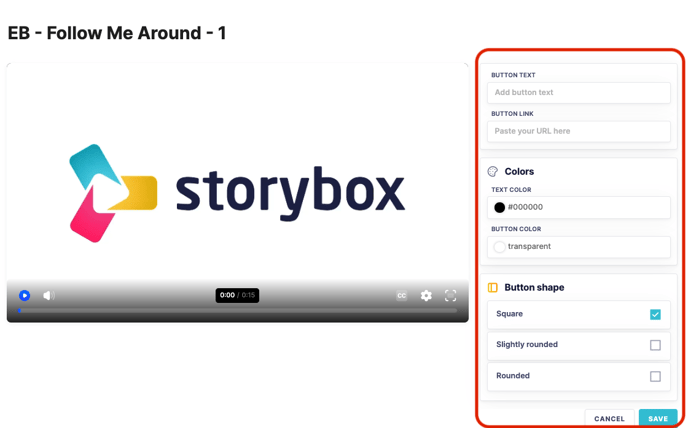Enter fullscreen mode on the video

[x=450, y=295]
